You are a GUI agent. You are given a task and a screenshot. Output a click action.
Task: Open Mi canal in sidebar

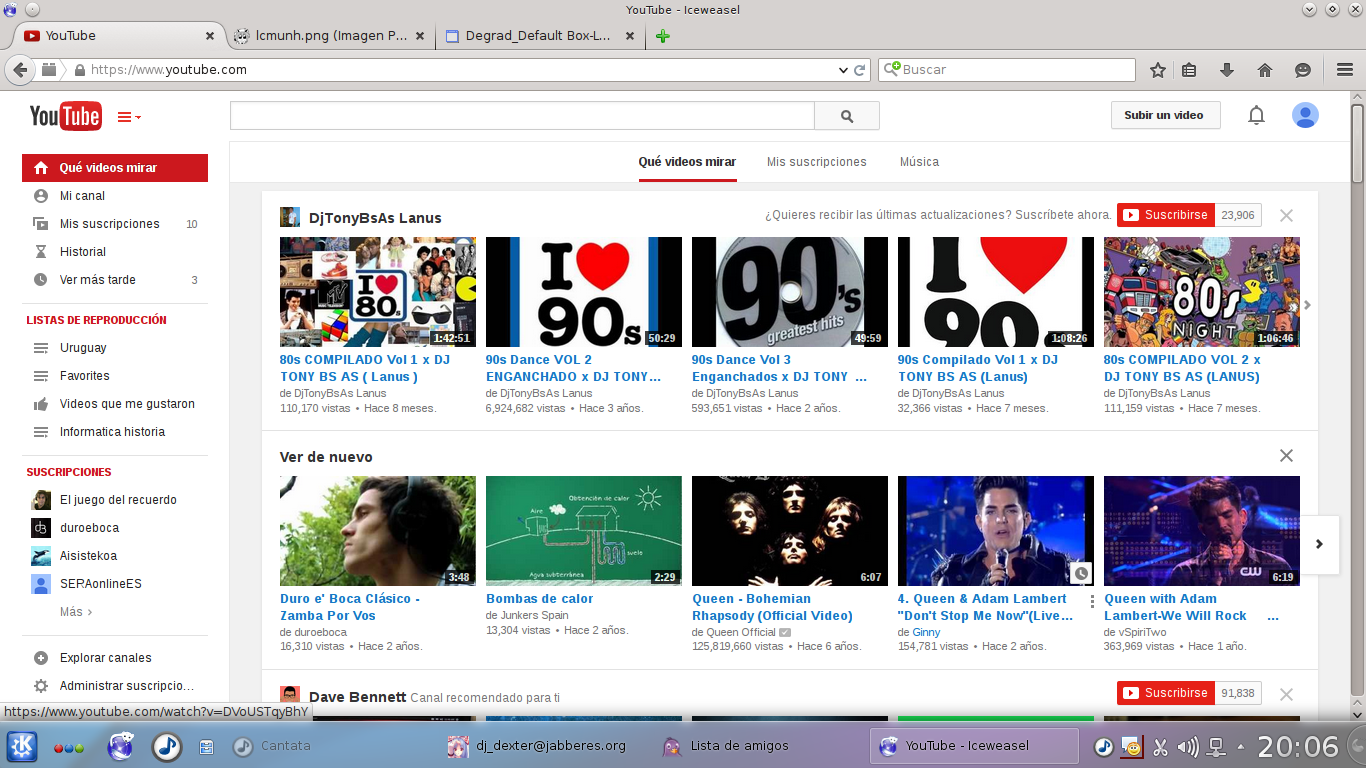coord(115,196)
